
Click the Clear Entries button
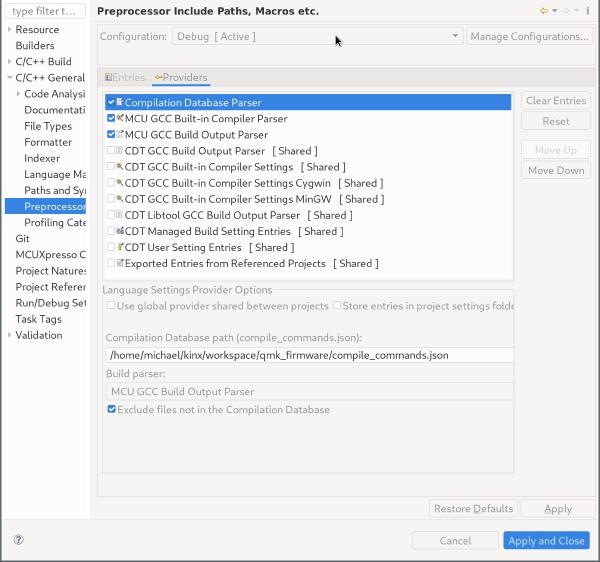(556, 101)
